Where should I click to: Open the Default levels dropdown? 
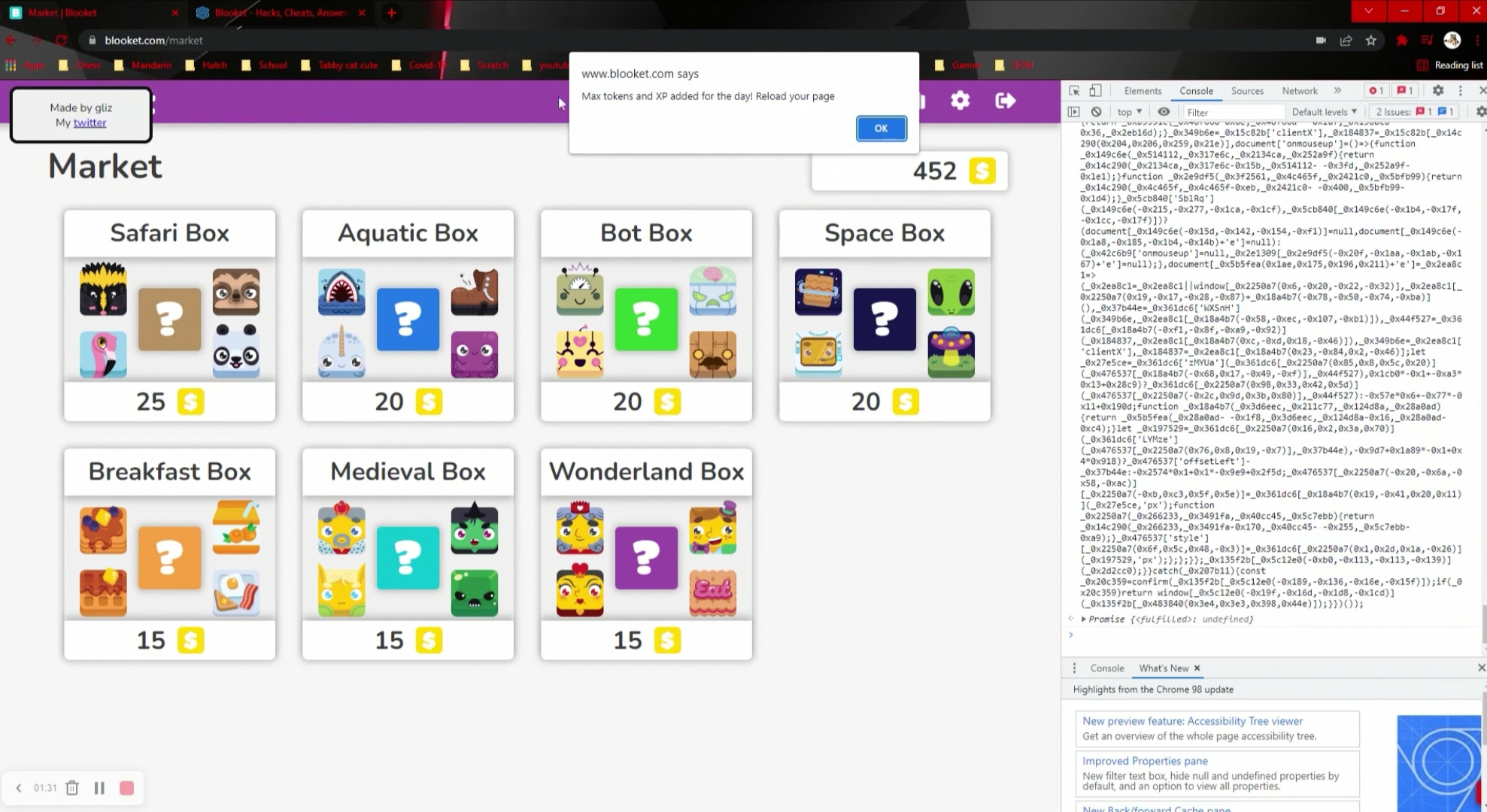[1324, 111]
